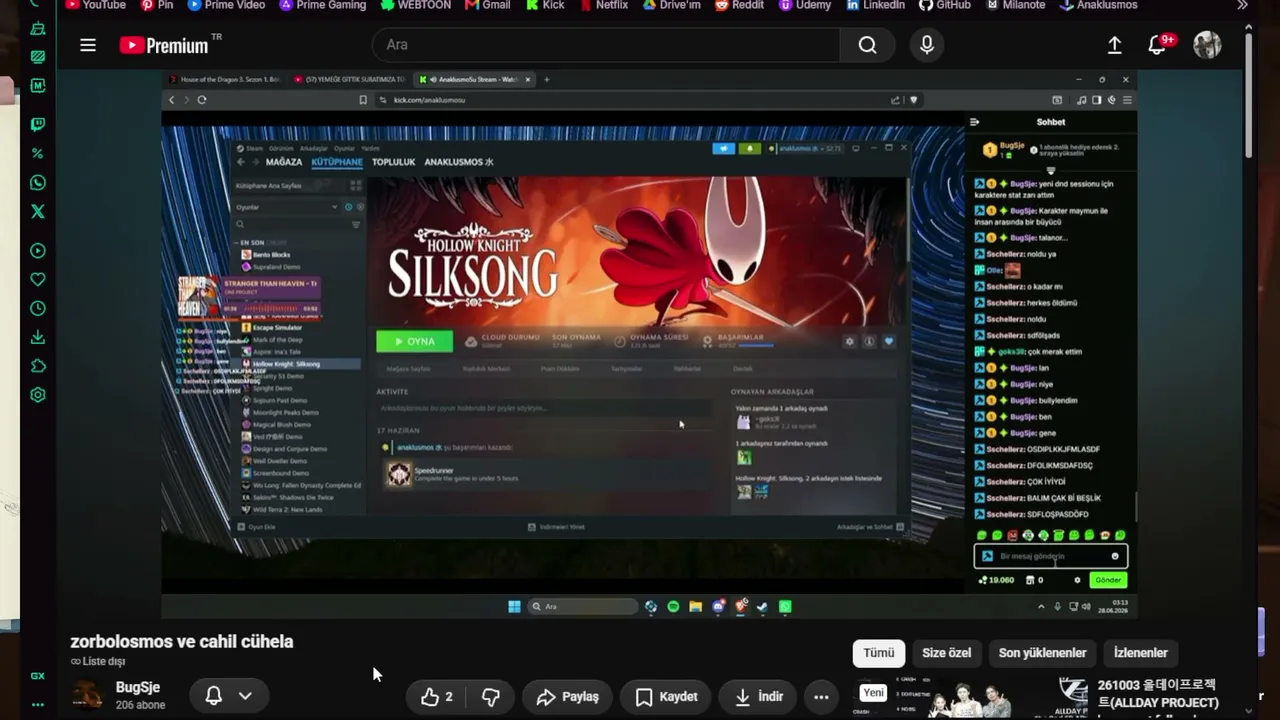Open the GX Mods sidebar icon
This screenshot has height=720, width=1280.
pyautogui.click(x=38, y=86)
